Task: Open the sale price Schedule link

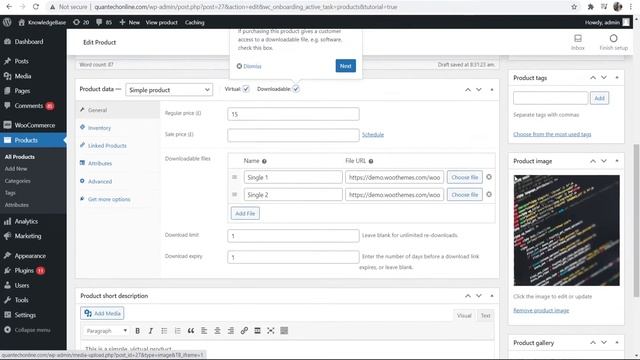Action: pyautogui.click(x=373, y=135)
